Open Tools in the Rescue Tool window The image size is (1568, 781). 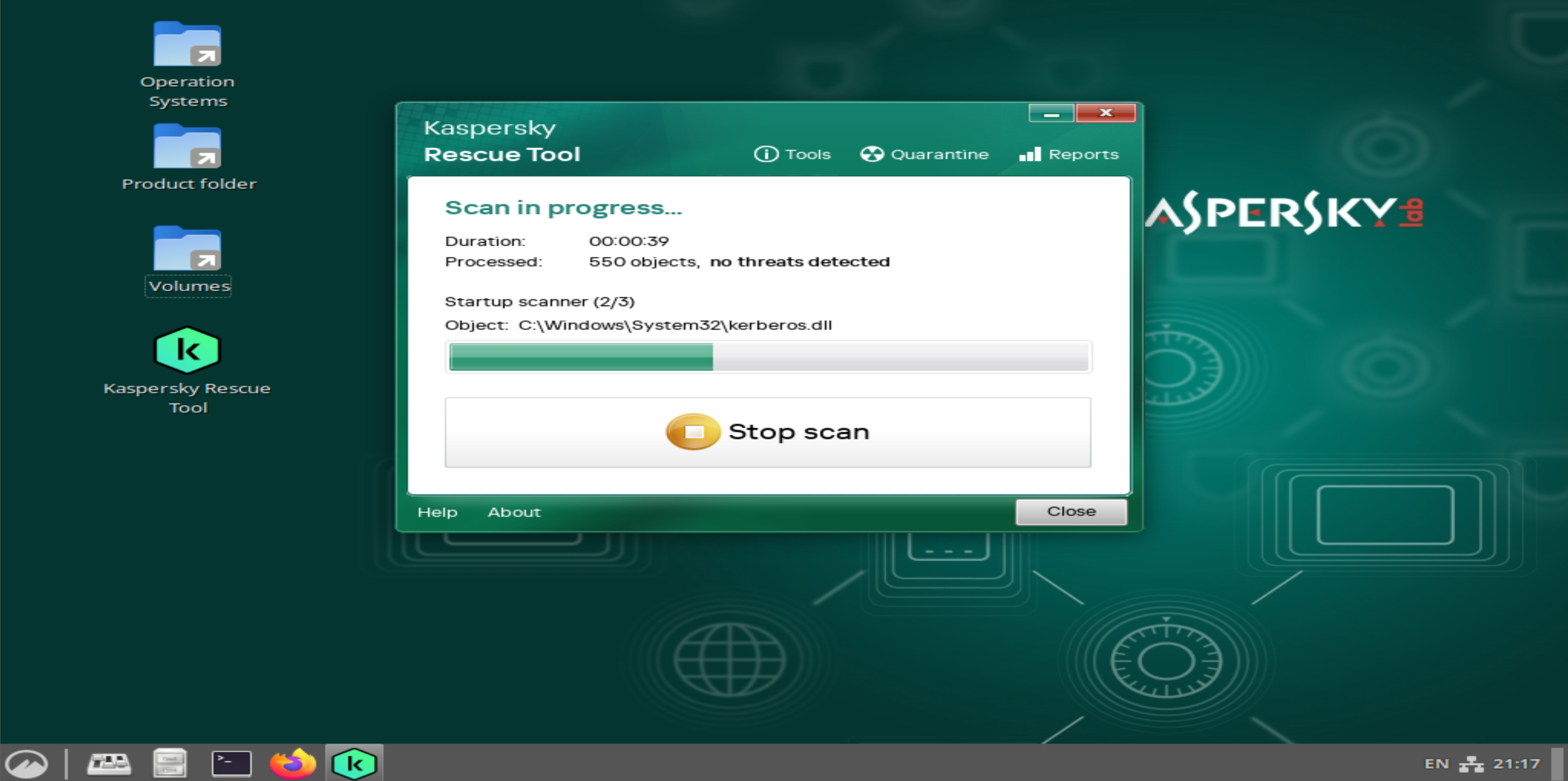pyautogui.click(x=792, y=154)
